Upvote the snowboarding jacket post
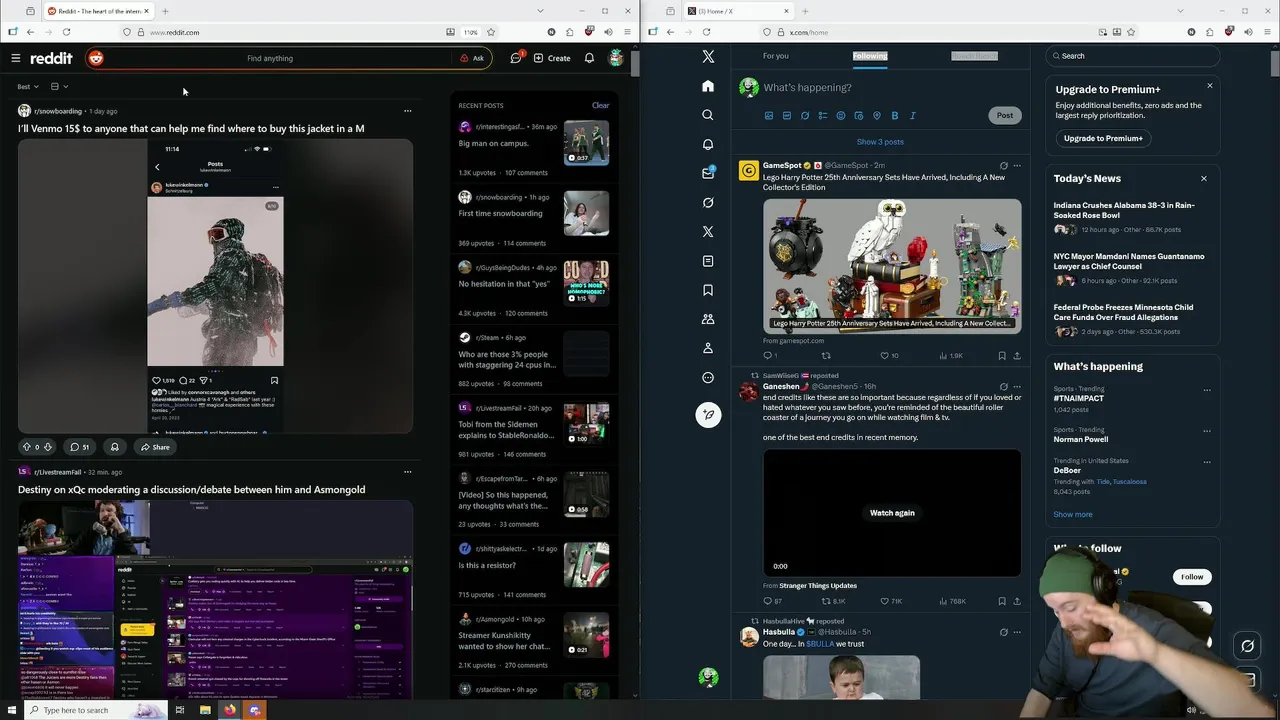This screenshot has width=1280, height=720. 26,447
